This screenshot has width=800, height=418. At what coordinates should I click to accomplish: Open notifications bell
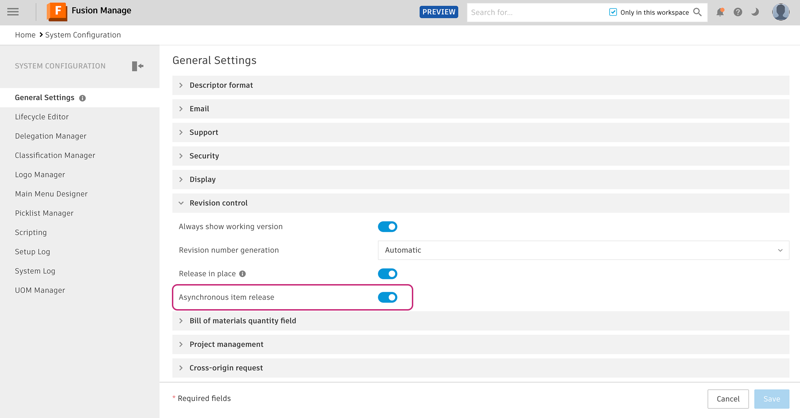pos(720,12)
